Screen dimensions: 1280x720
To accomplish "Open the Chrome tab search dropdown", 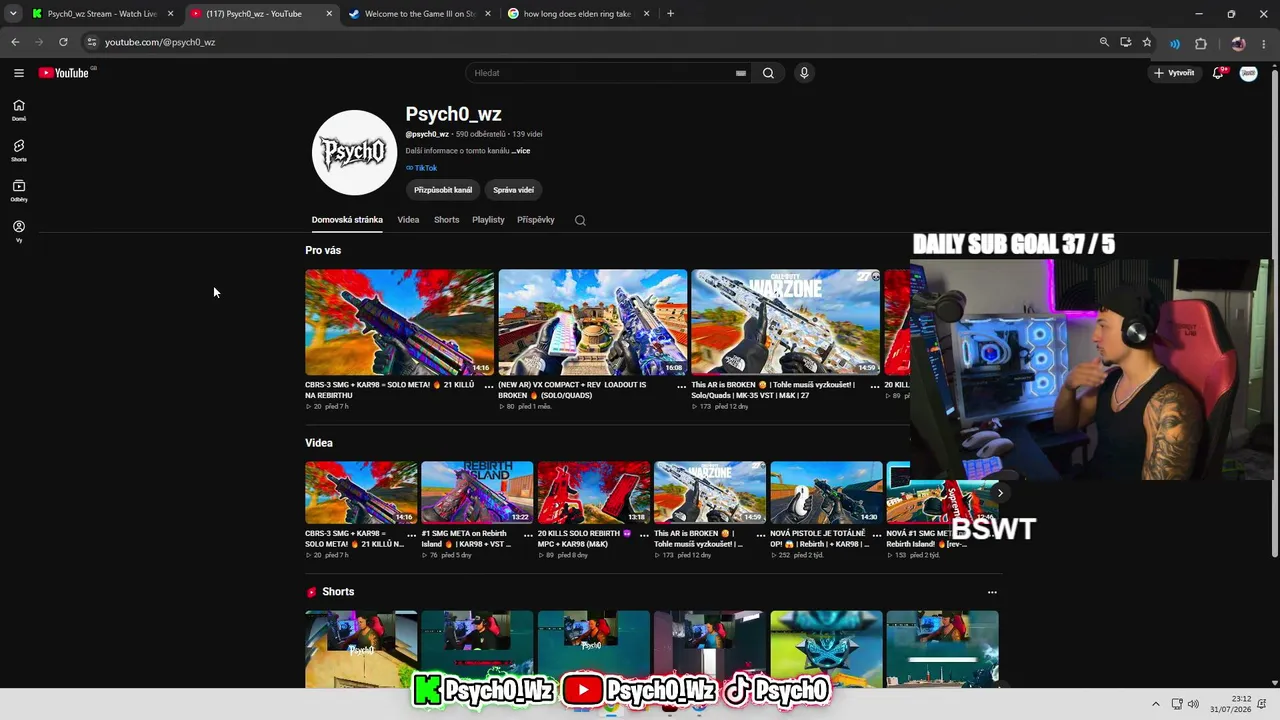I will pos(13,14).
